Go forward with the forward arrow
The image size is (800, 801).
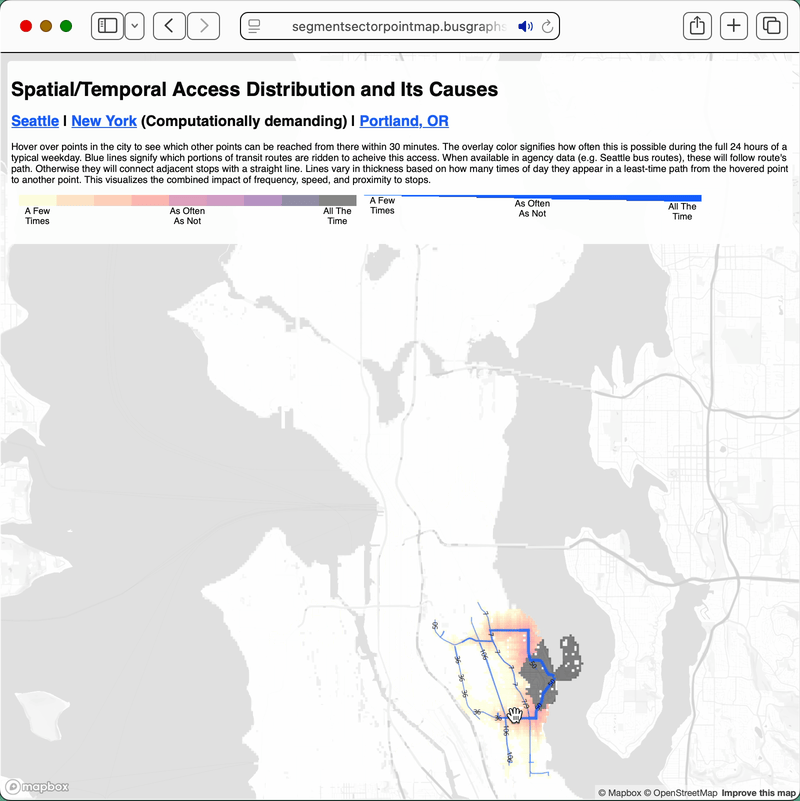point(204,26)
